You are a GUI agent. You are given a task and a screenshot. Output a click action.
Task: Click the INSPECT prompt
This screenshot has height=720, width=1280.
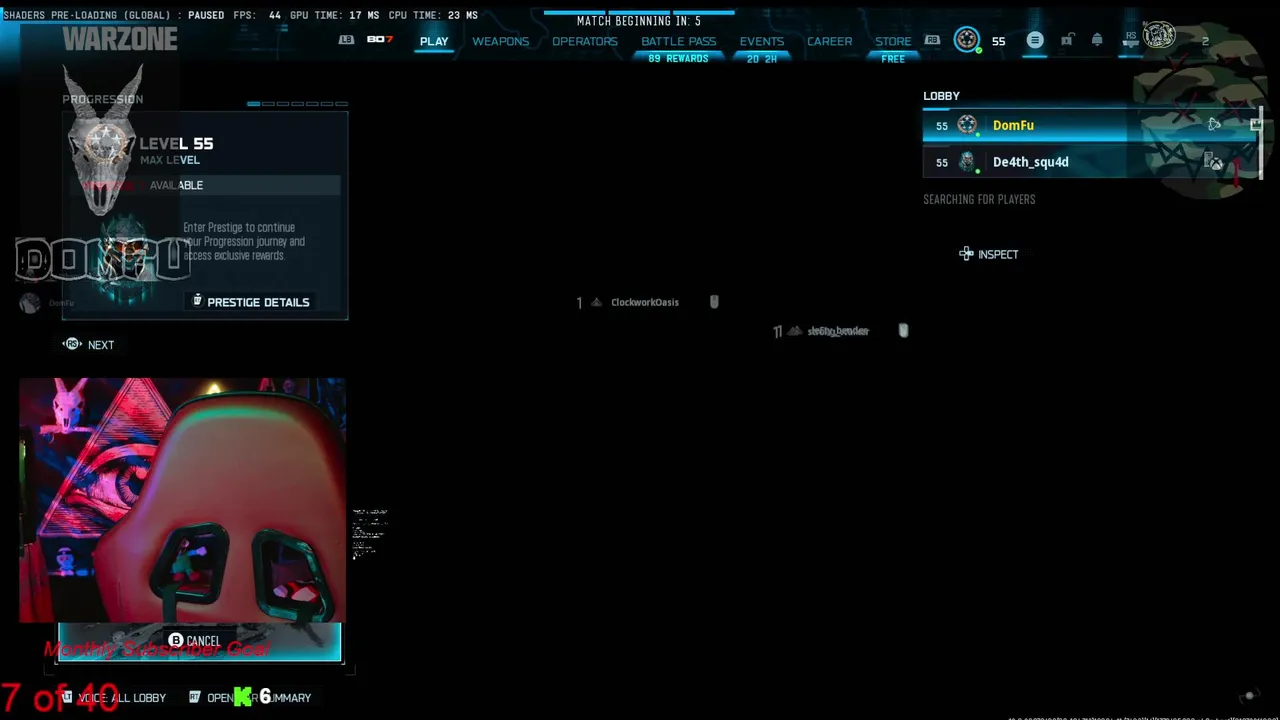(x=988, y=254)
